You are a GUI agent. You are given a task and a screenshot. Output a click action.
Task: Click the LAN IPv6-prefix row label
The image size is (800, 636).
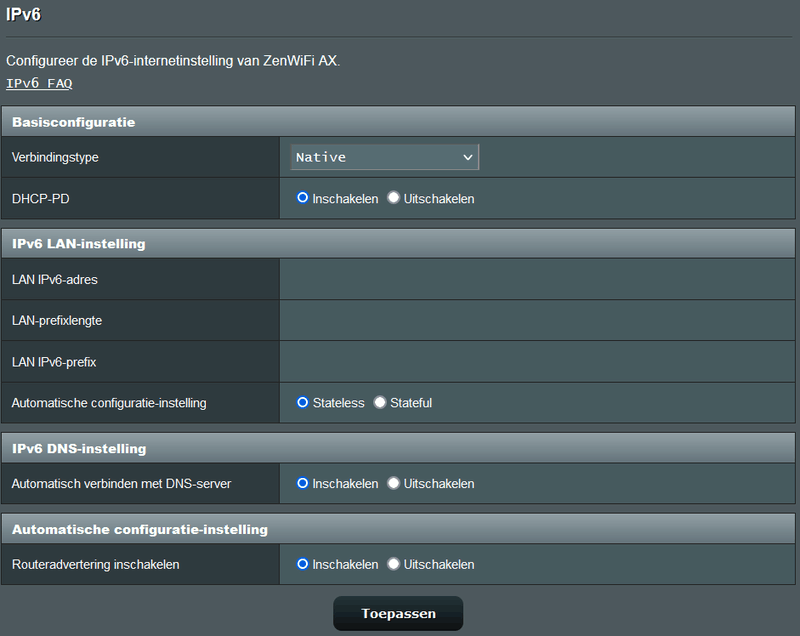coord(53,362)
